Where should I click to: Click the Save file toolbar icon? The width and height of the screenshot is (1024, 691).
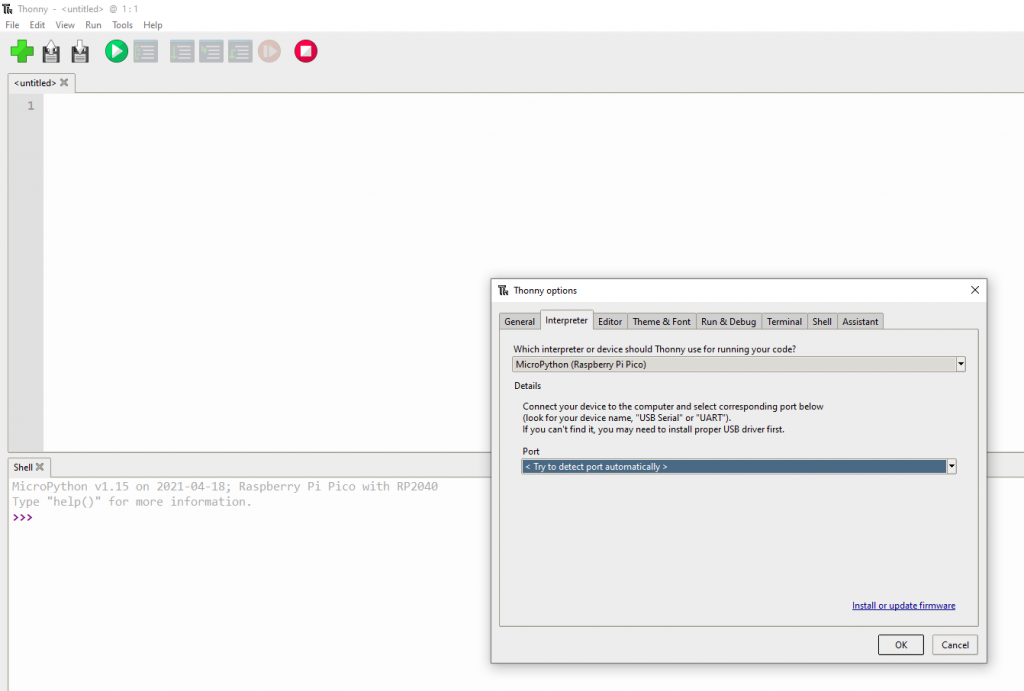coord(80,51)
